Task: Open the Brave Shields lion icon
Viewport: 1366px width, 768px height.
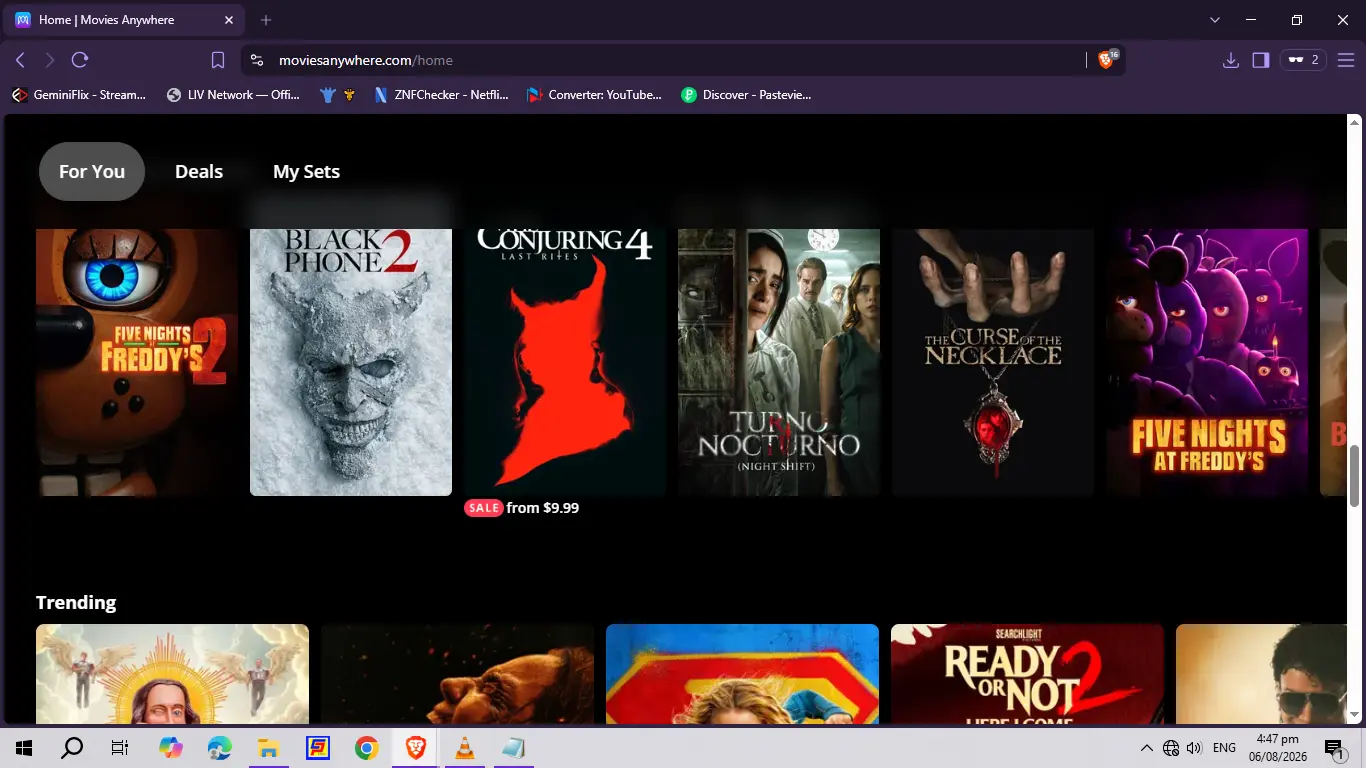Action: pos(1106,60)
